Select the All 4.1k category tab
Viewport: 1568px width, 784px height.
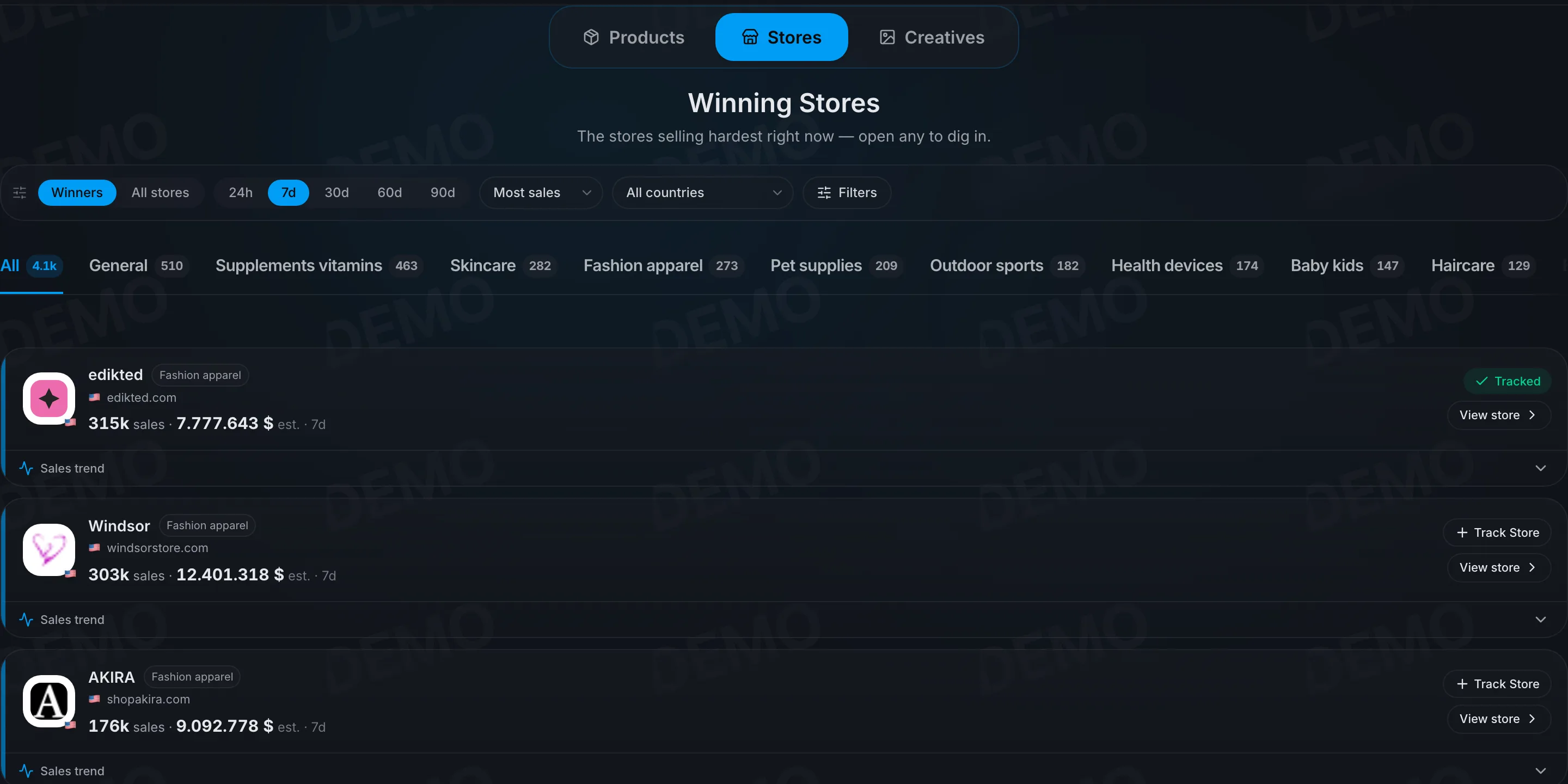coord(30,265)
